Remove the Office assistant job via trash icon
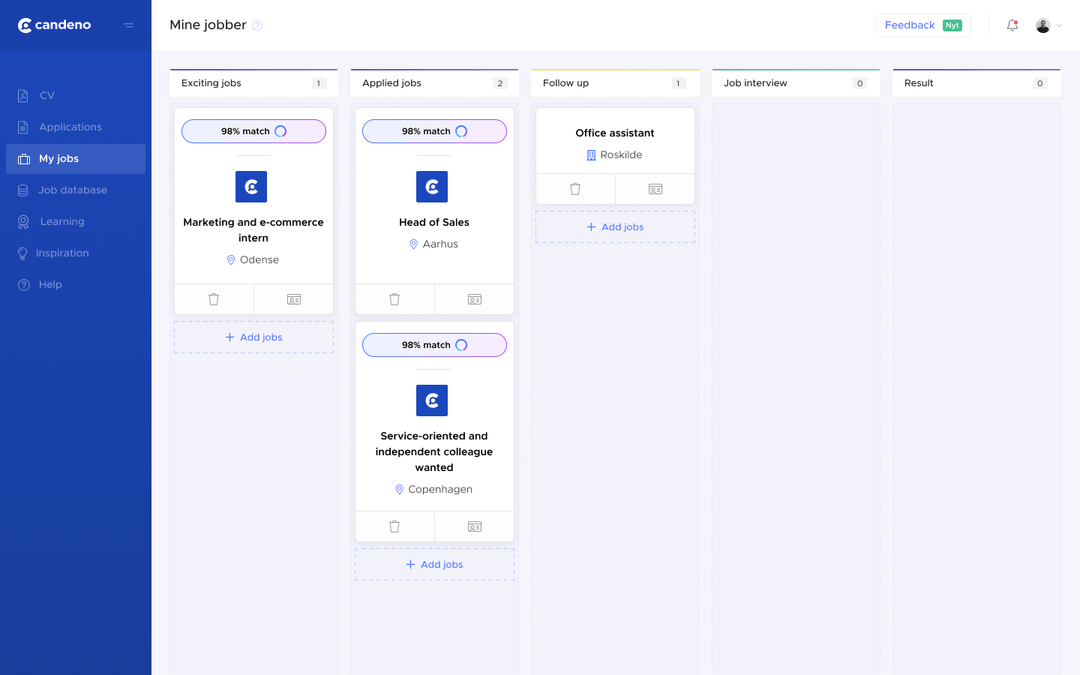The width and height of the screenshot is (1080, 675). pyautogui.click(x=575, y=188)
